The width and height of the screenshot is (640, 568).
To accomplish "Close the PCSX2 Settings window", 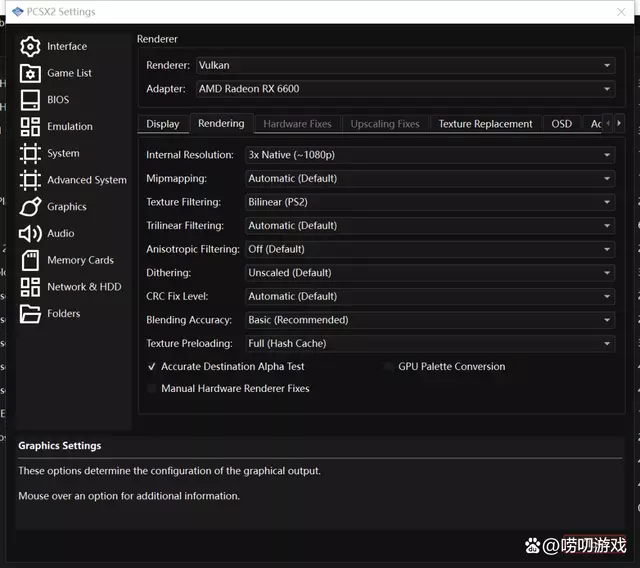I will click(621, 12).
